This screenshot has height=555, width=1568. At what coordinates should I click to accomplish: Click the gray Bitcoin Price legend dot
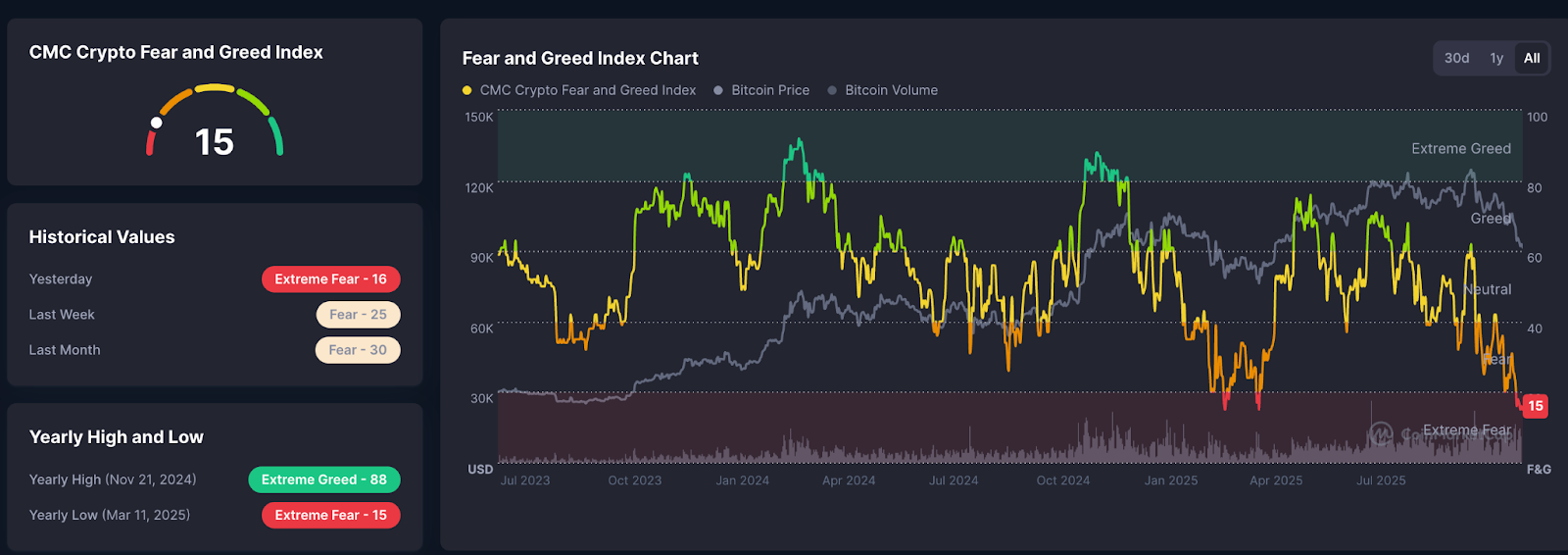click(718, 90)
